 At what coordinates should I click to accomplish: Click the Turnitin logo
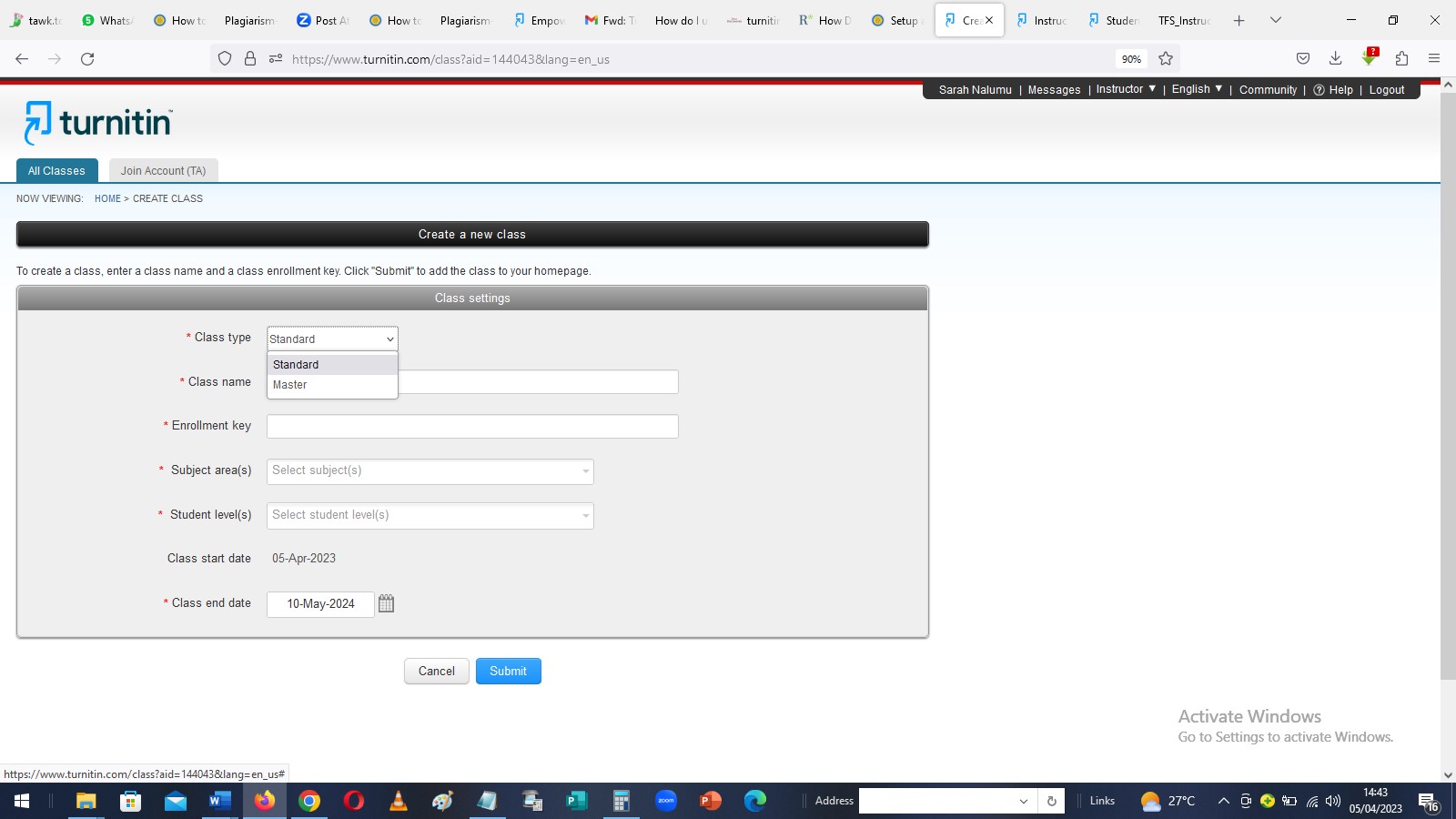pos(97,123)
